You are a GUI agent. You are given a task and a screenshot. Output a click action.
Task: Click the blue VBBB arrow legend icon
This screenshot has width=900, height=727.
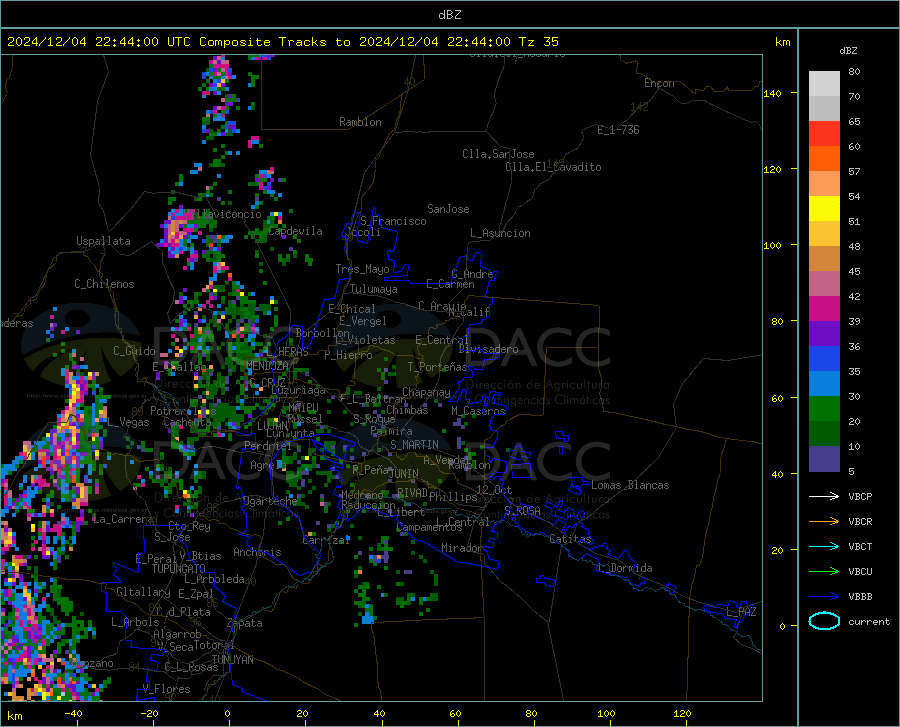click(824, 597)
